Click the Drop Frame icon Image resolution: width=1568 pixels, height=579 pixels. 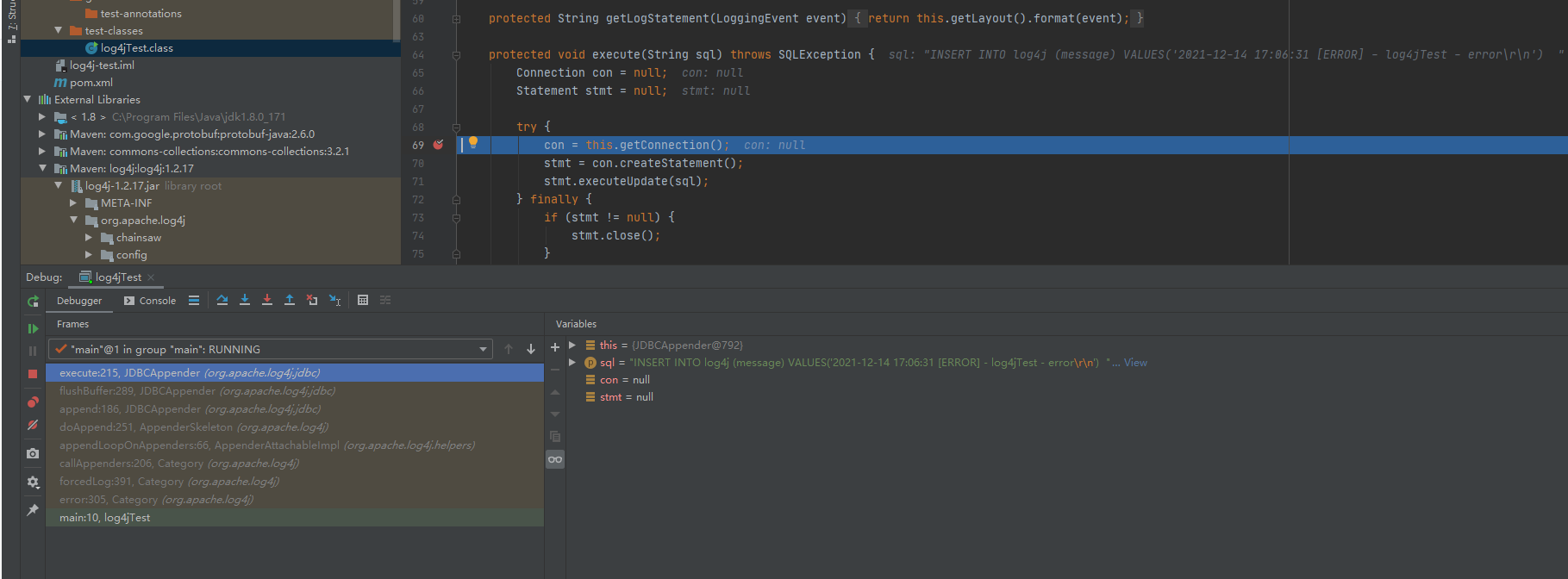[x=312, y=300]
